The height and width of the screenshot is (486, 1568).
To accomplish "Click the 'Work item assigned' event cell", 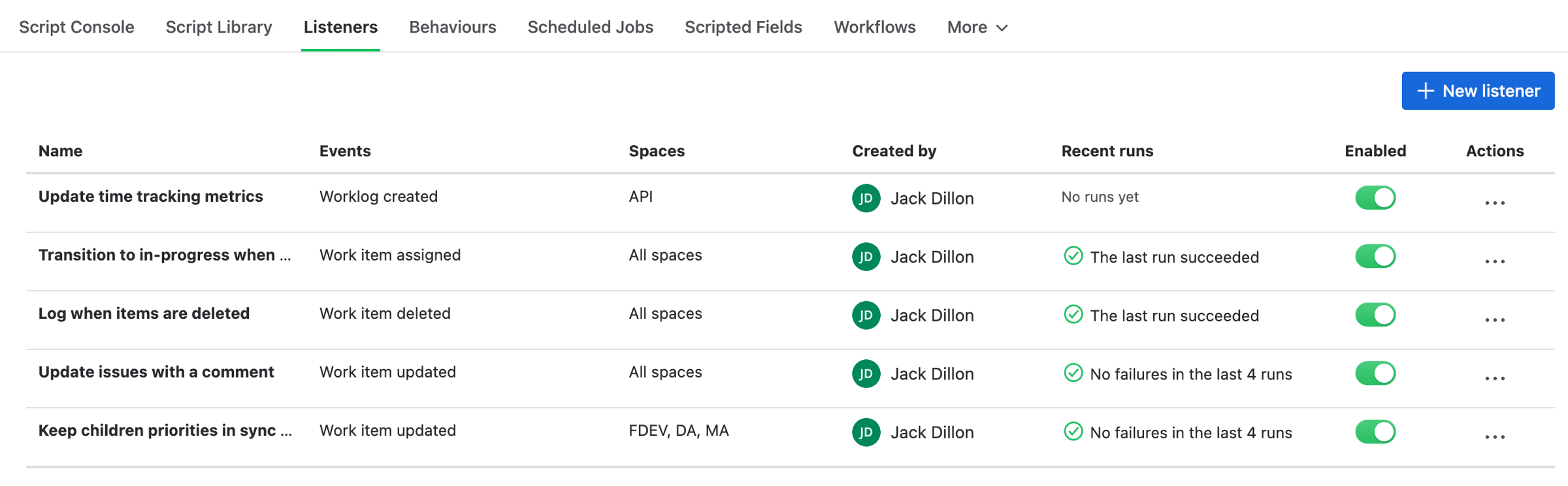I will (x=390, y=255).
